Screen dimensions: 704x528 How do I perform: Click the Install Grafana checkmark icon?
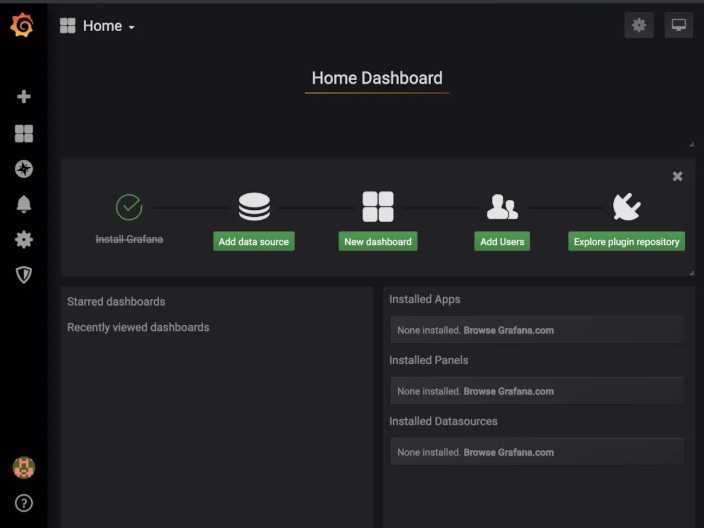click(129, 207)
